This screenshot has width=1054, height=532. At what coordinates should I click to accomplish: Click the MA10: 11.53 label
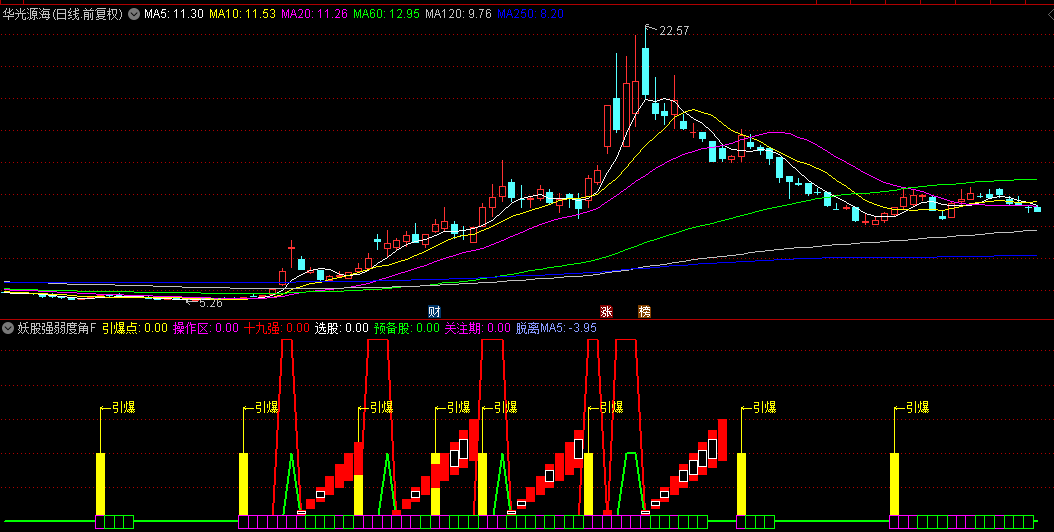[242, 13]
